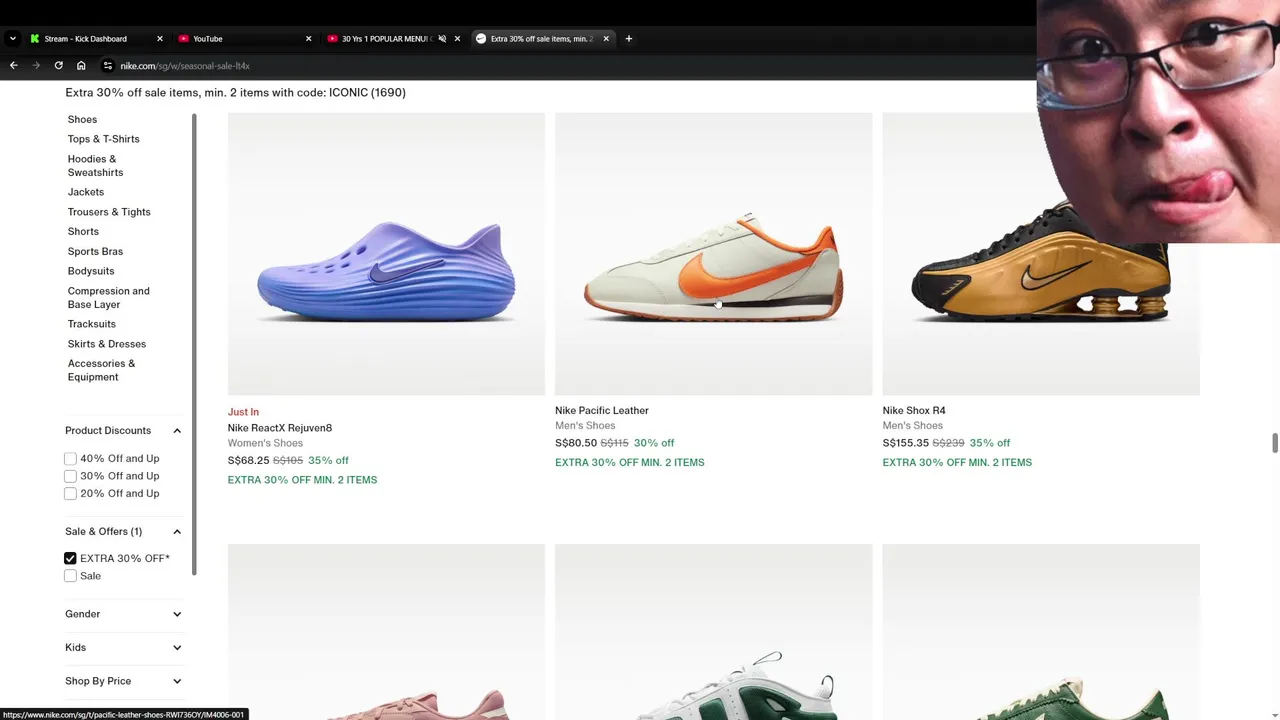
Task: Open the Shorts category
Action: click(x=83, y=231)
